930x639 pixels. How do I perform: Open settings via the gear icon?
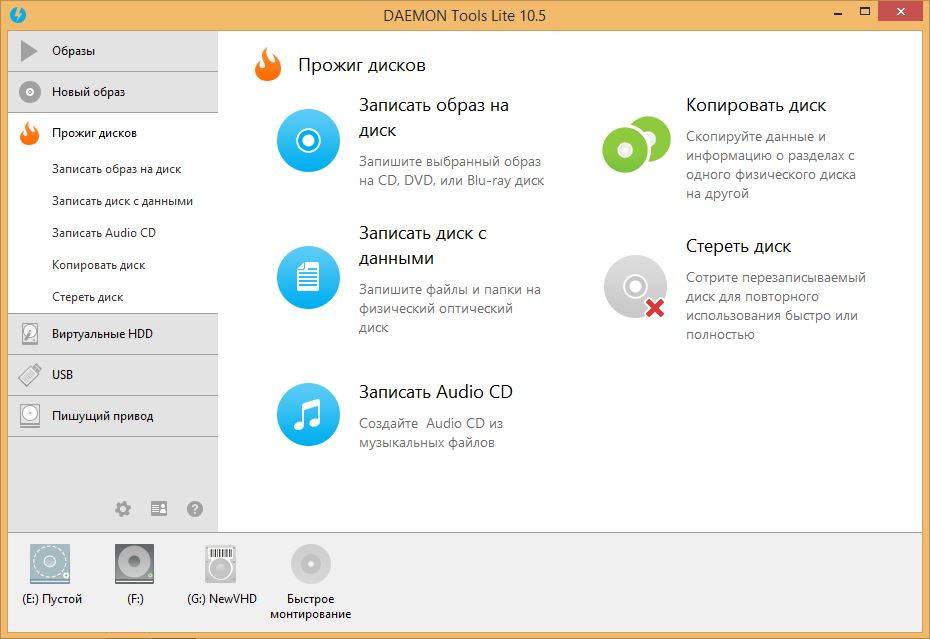click(123, 508)
